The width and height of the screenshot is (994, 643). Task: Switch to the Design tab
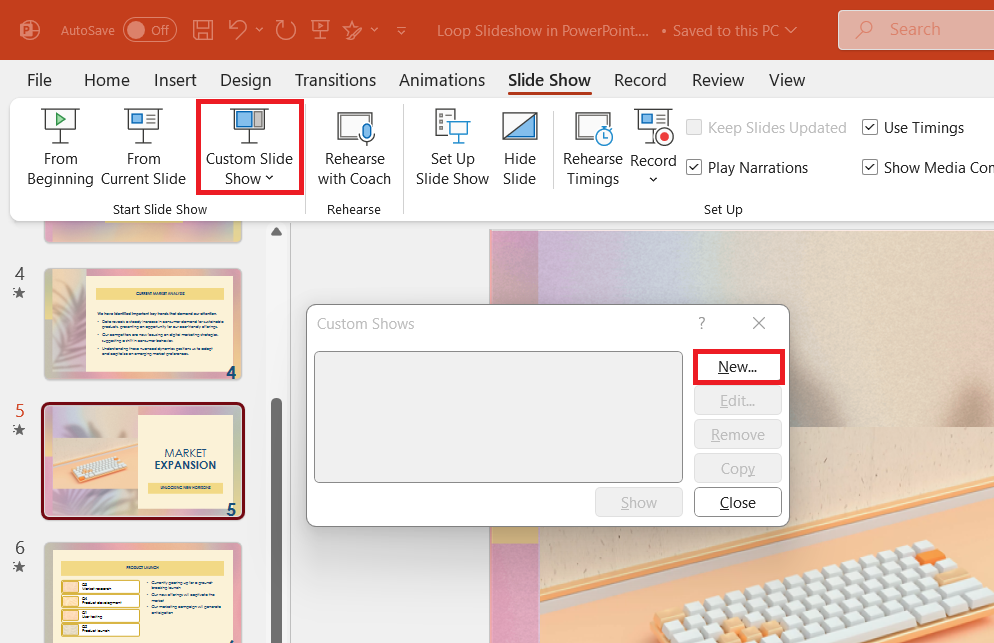(245, 80)
